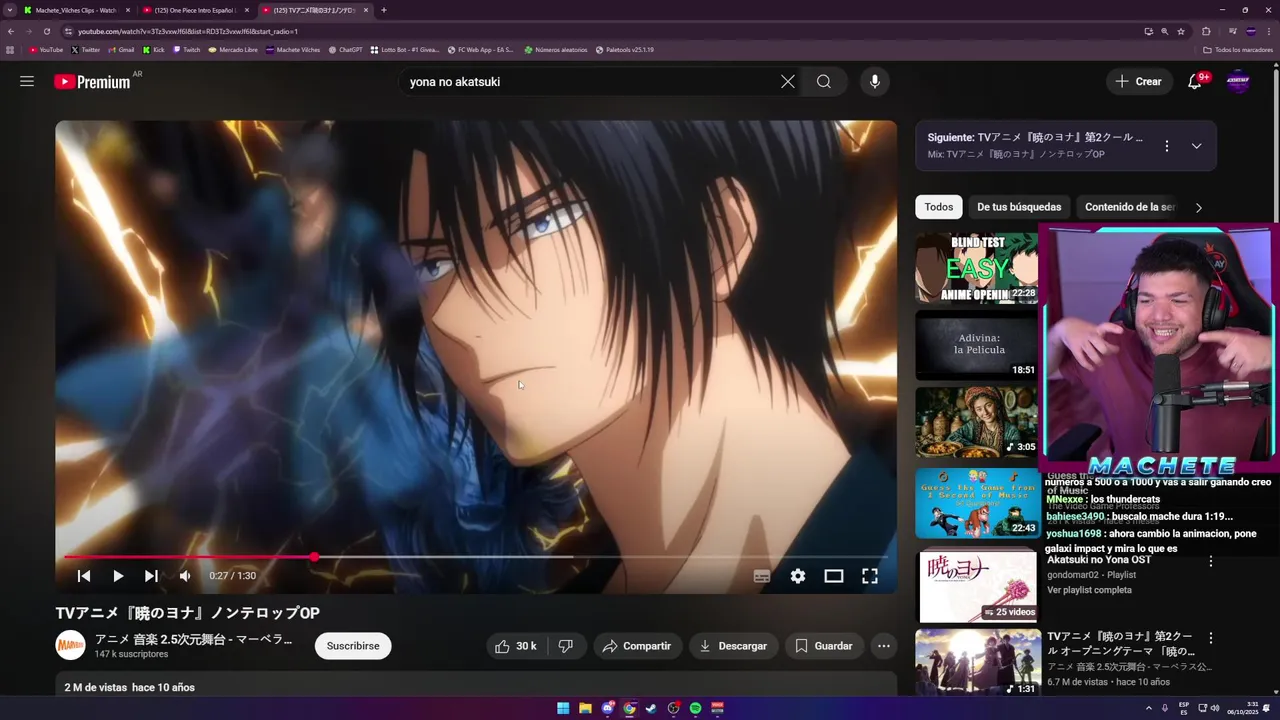Viewport: 1280px width, 720px height.
Task: Switch to theater mode
Action: coord(833,576)
